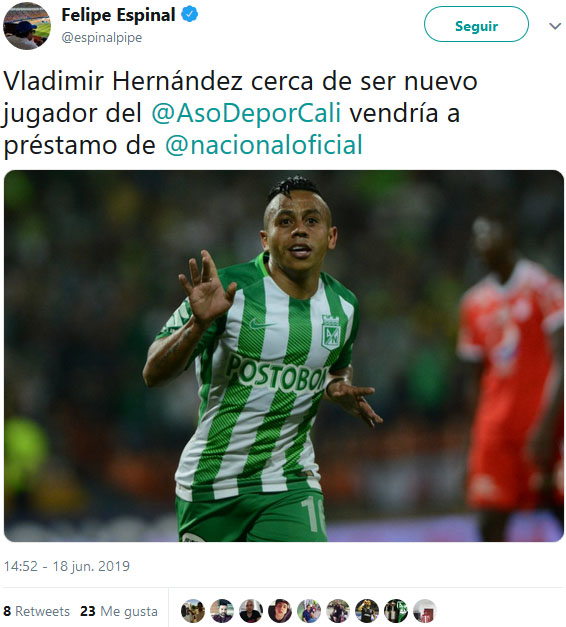Click the first liker avatar
The width and height of the screenshot is (566, 627).
click(x=193, y=611)
